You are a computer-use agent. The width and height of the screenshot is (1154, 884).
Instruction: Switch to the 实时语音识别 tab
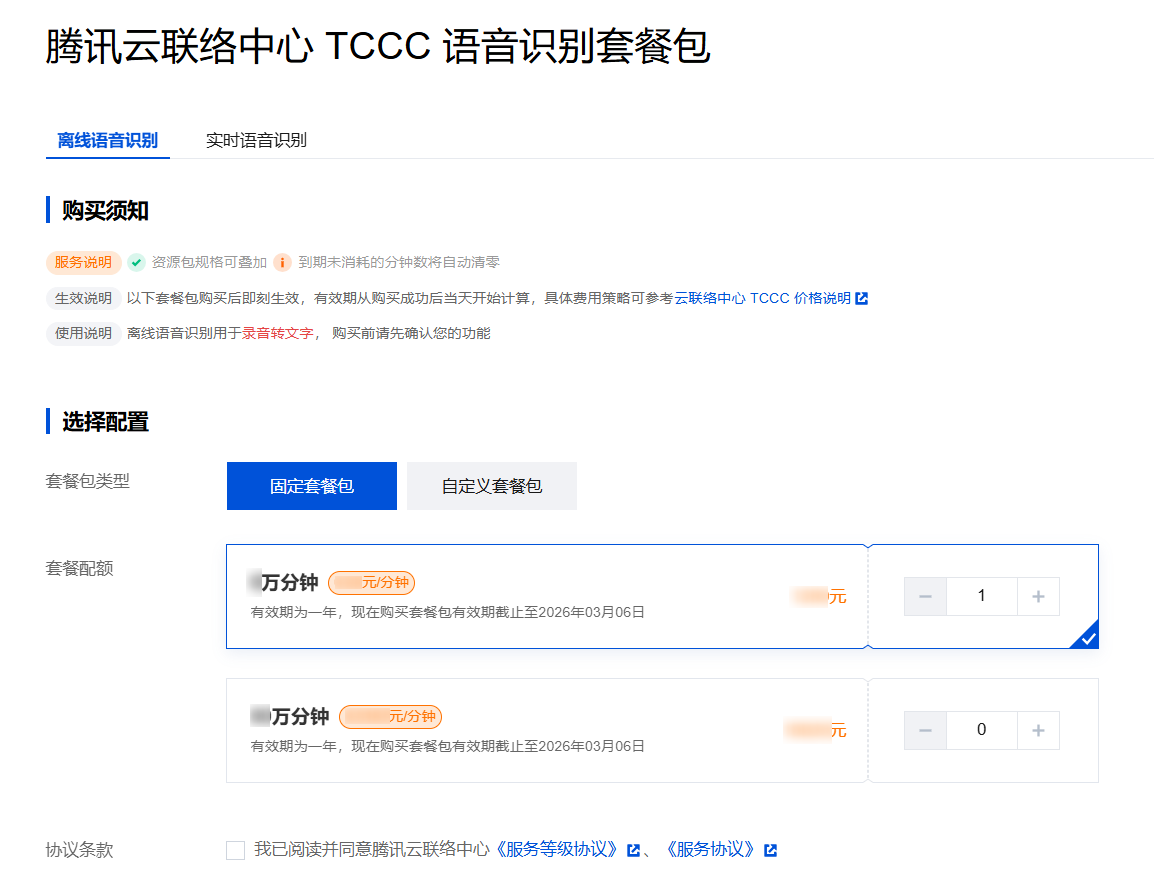(x=256, y=141)
